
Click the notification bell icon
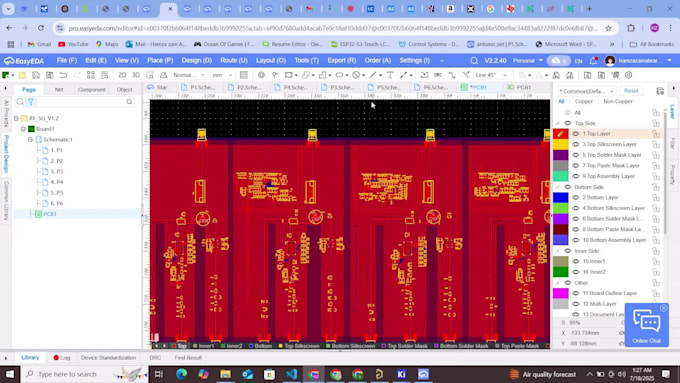pos(593,61)
